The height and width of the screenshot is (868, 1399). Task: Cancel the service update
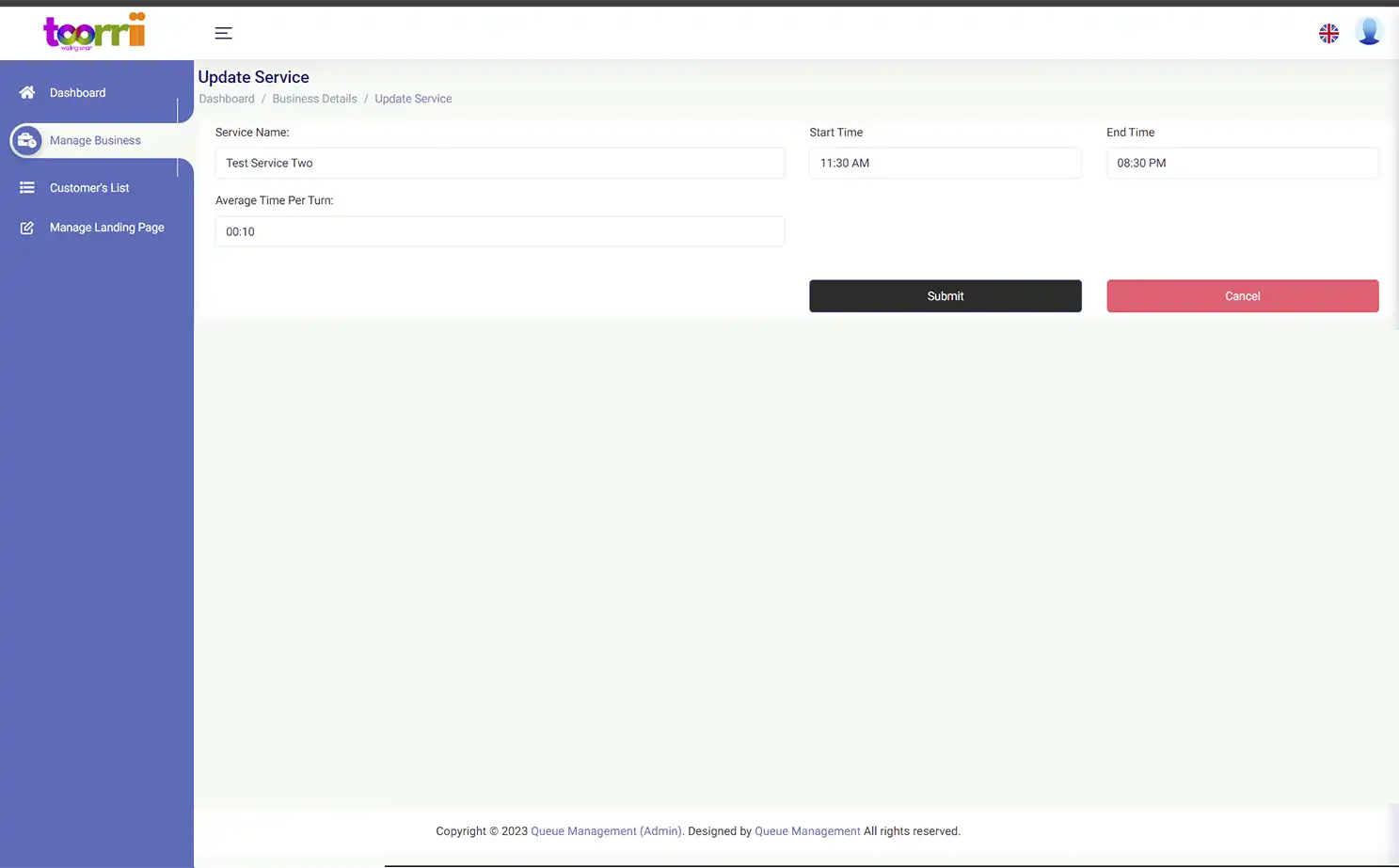(x=1242, y=295)
